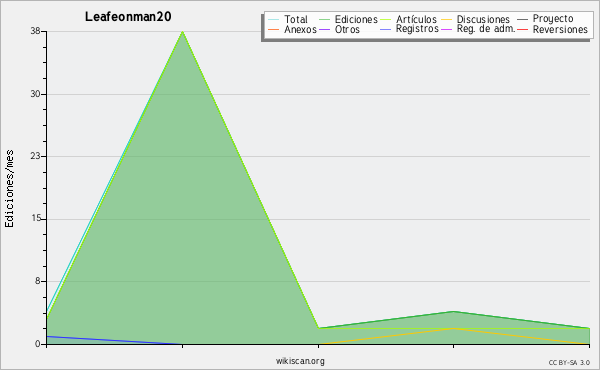Click the 8 y-axis value
The height and width of the screenshot is (370, 600).
coord(38,281)
